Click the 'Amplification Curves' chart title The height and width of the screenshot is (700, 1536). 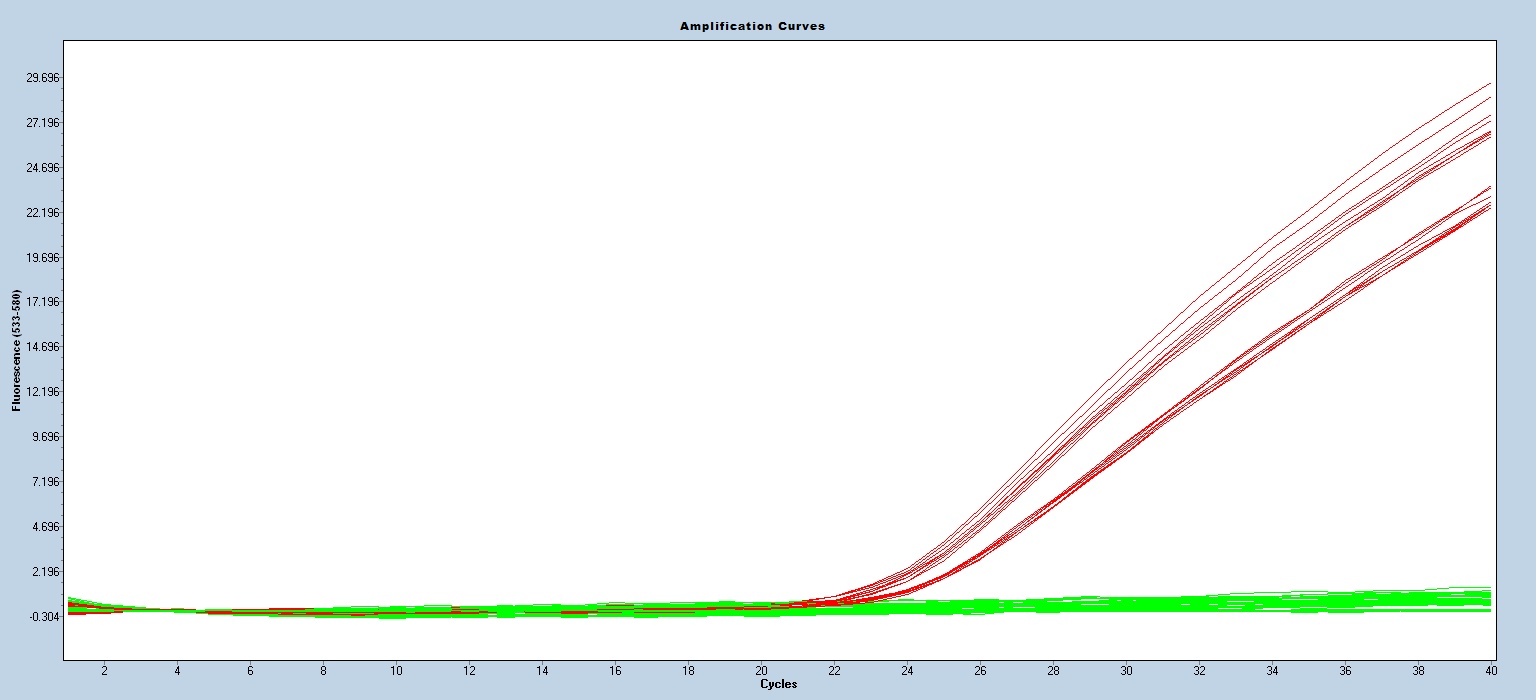pyautogui.click(x=752, y=26)
